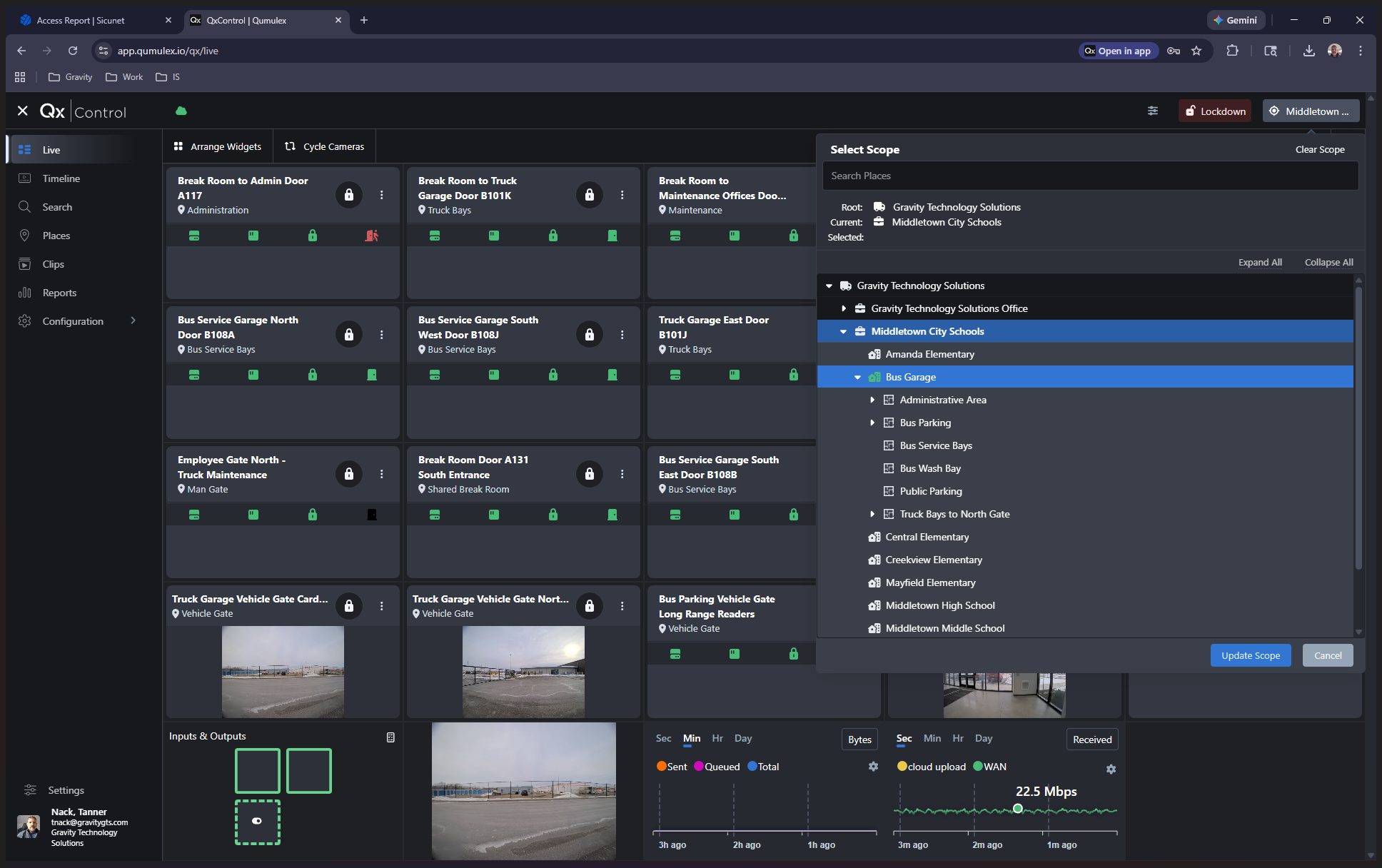The height and width of the screenshot is (868, 1382).
Task: Open Clips in left sidebar
Action: (x=53, y=264)
